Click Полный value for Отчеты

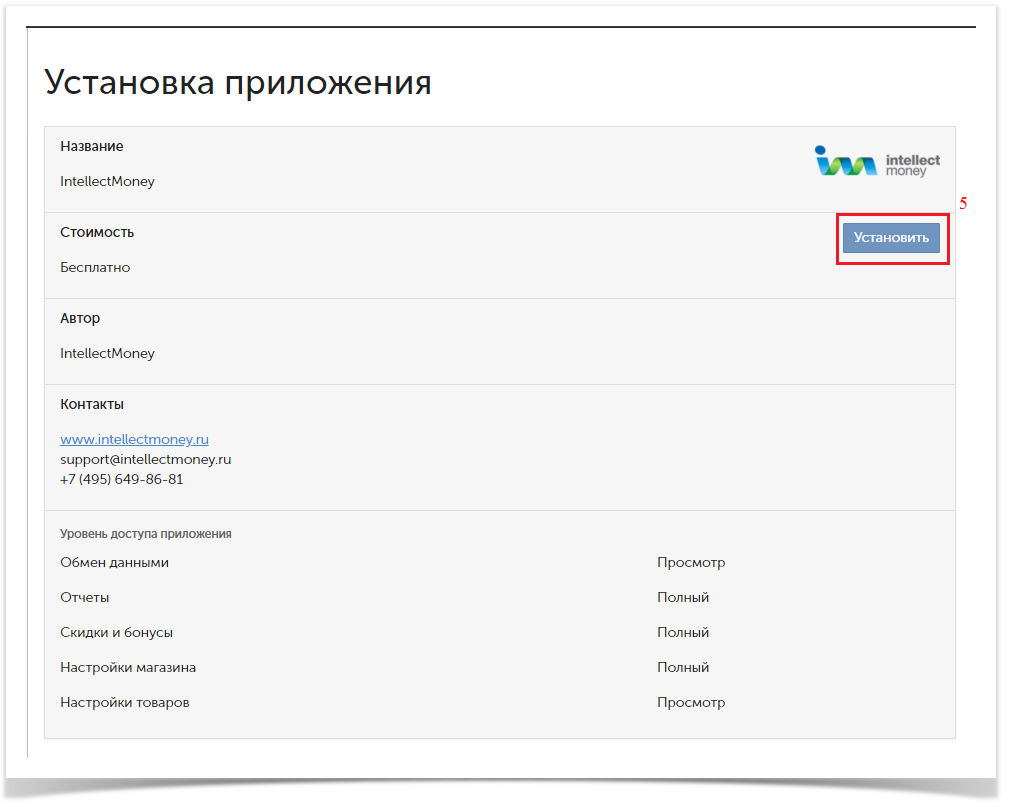(683, 598)
